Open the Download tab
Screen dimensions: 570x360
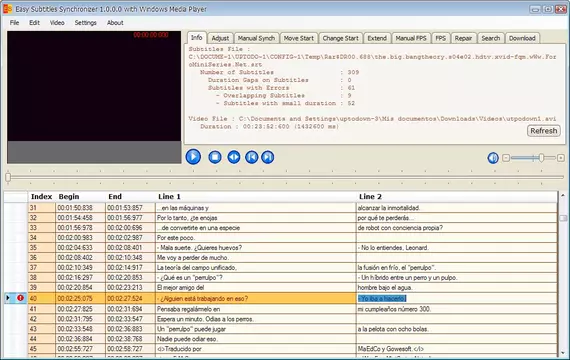522,38
